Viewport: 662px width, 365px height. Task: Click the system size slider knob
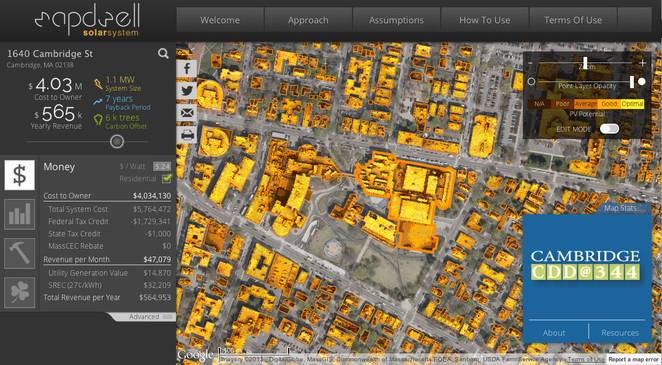click(x=117, y=142)
